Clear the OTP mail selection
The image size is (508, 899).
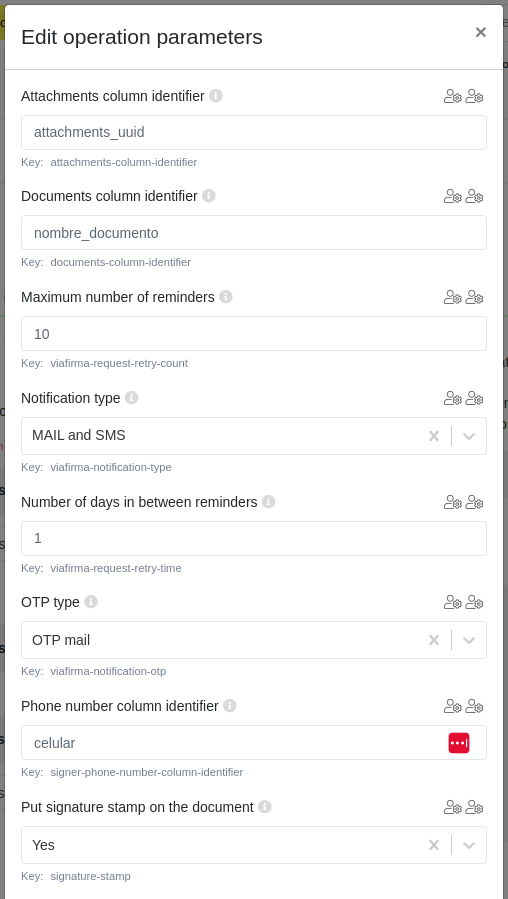tap(434, 640)
